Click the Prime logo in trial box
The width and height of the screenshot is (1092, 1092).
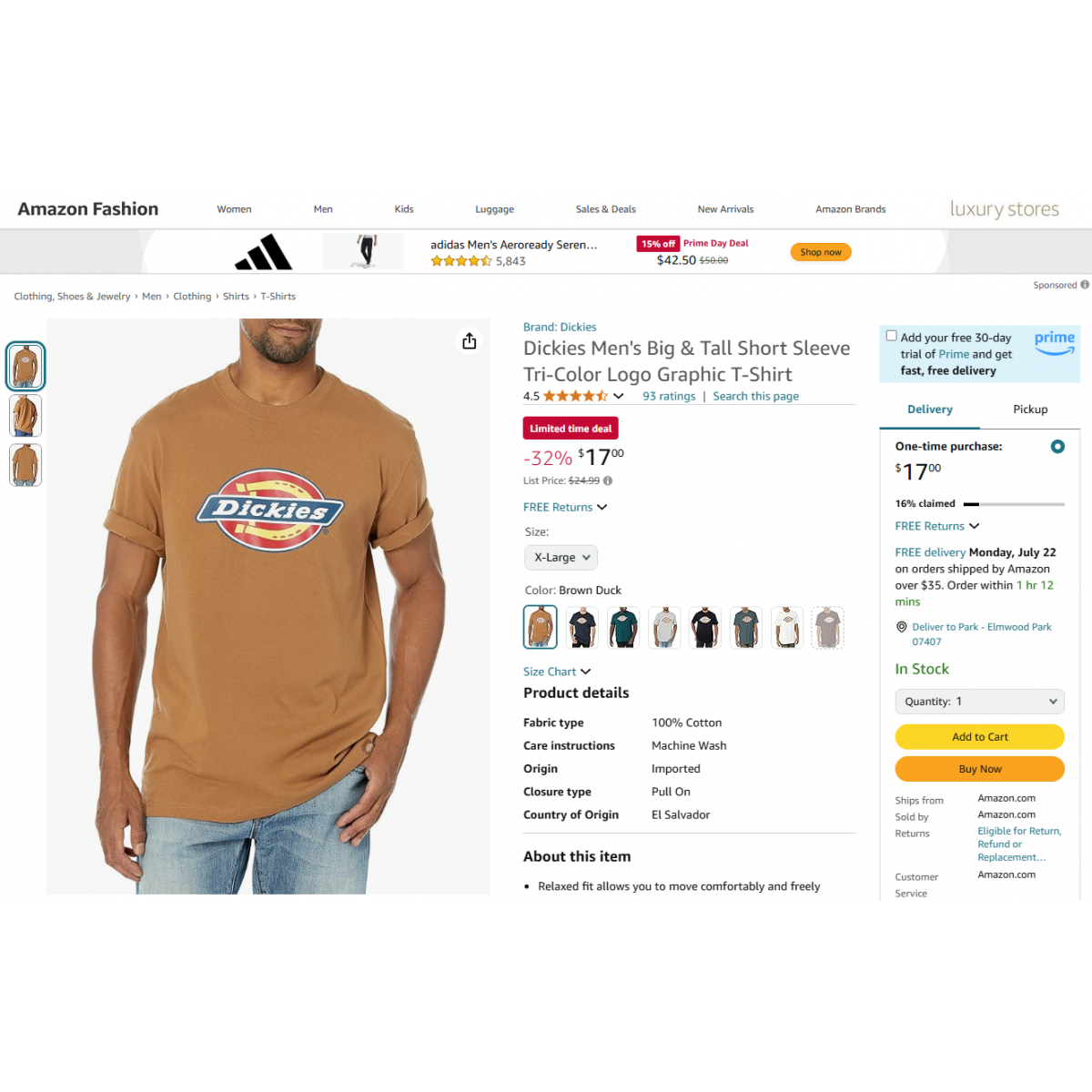1055,342
